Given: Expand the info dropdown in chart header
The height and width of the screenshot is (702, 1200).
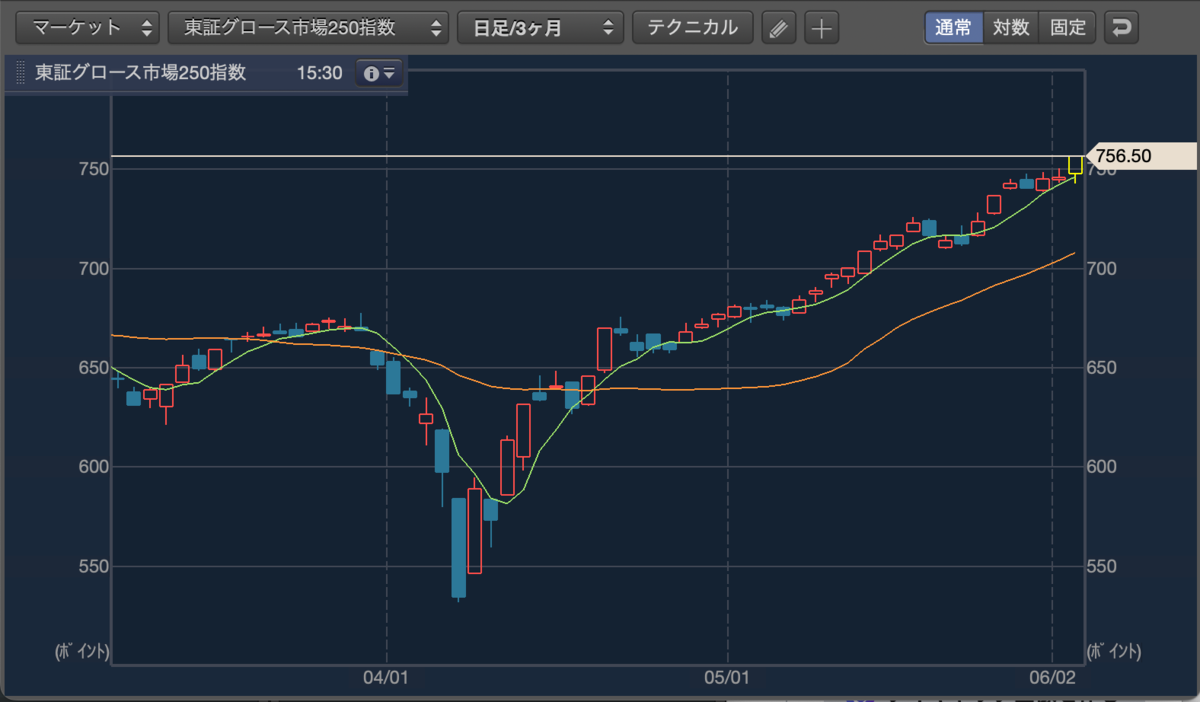Looking at the screenshot, I should pyautogui.click(x=380, y=73).
